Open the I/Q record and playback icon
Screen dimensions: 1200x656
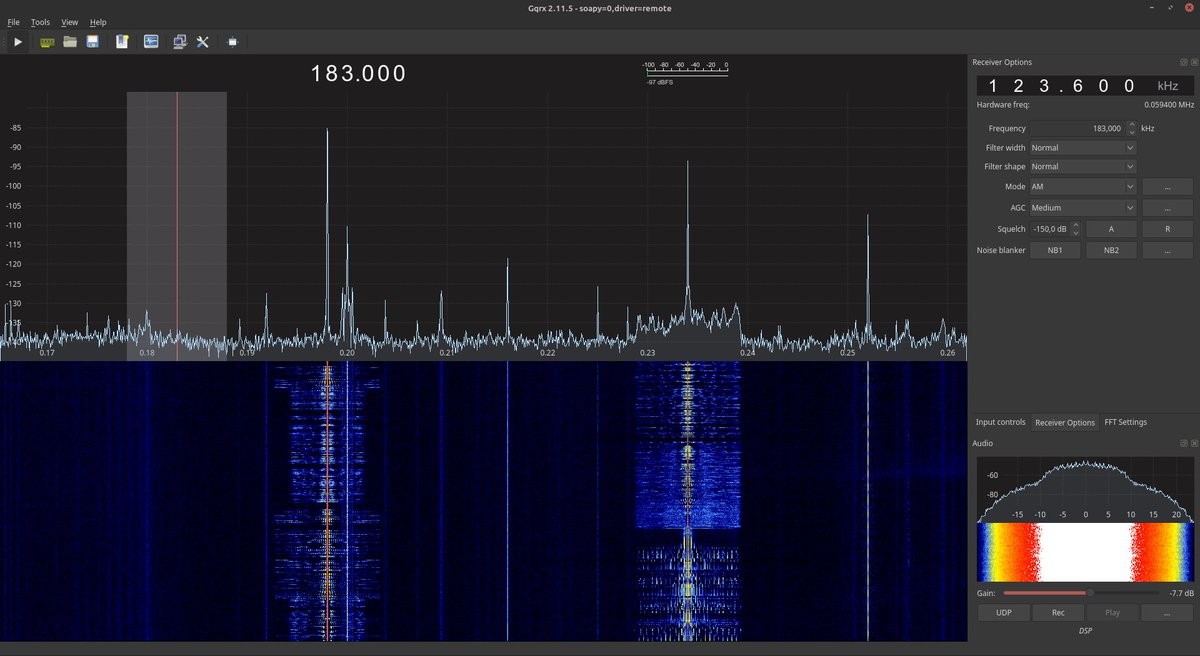click(151, 42)
